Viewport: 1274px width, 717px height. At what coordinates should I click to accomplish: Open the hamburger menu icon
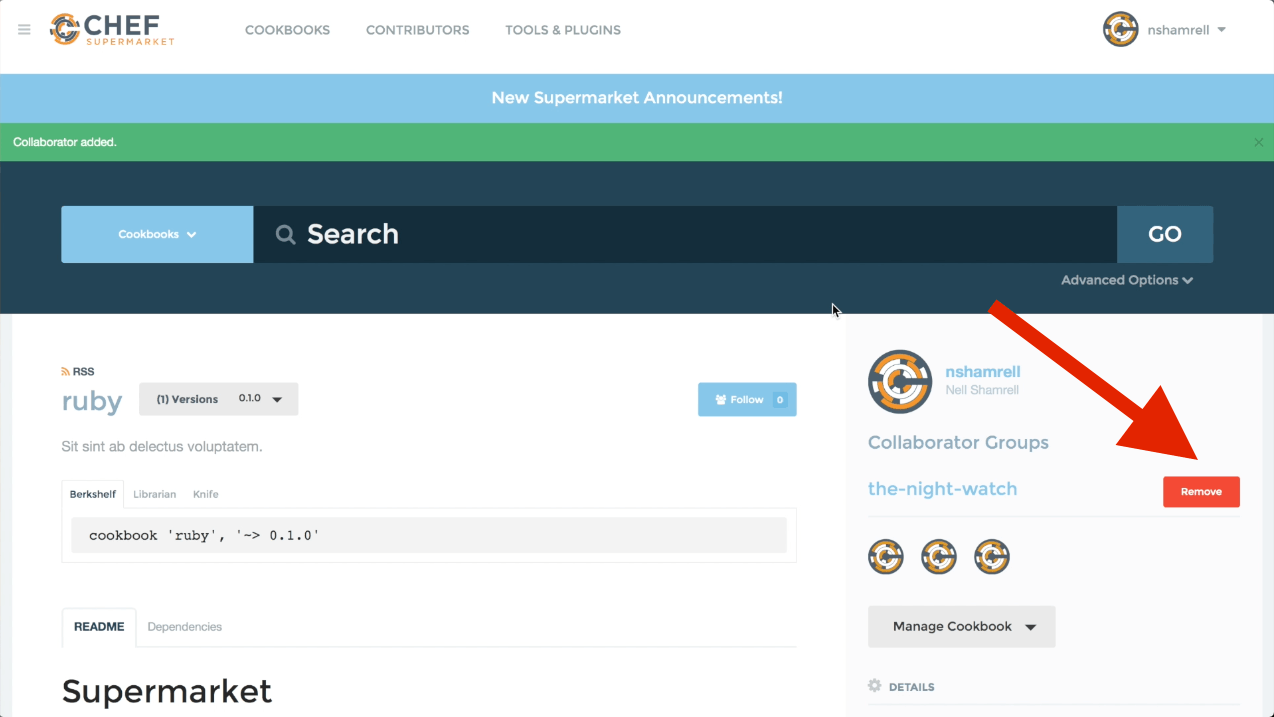coord(24,30)
